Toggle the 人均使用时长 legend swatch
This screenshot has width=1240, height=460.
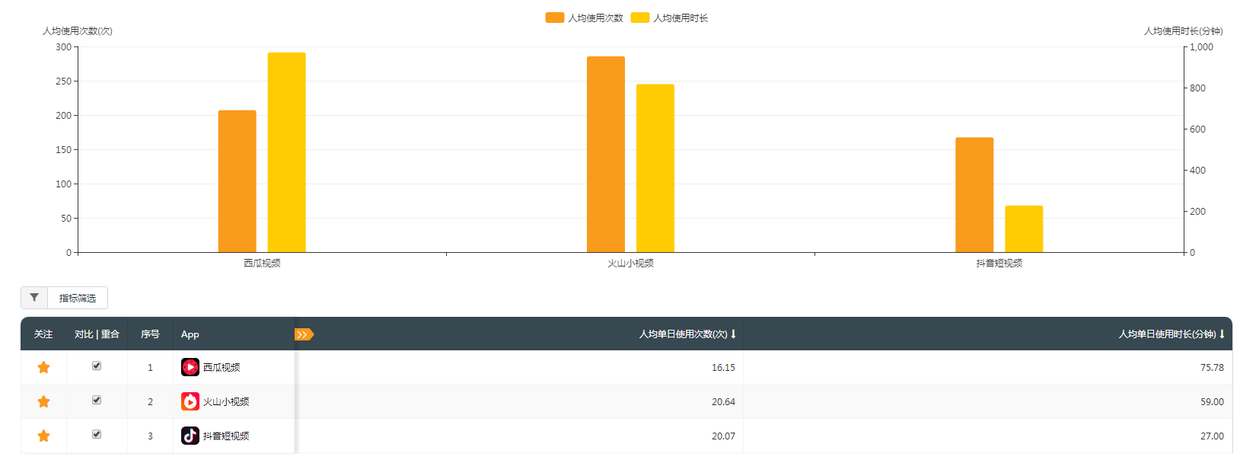640,18
